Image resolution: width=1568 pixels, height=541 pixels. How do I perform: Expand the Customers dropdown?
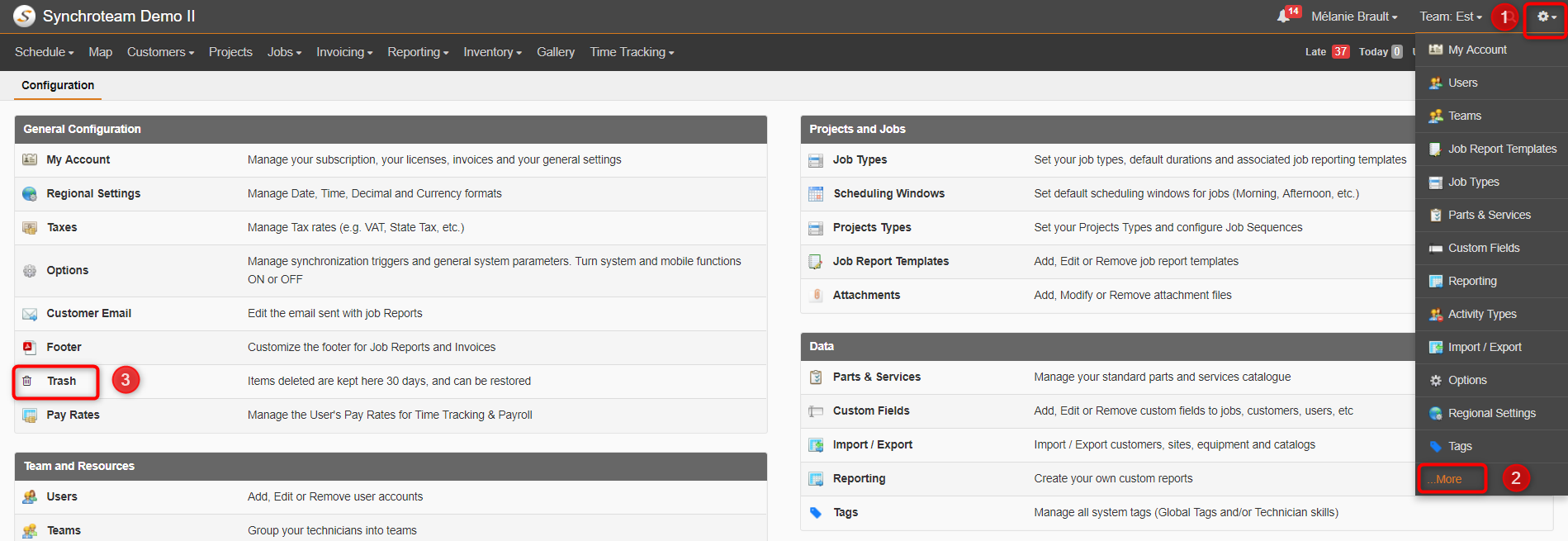tap(161, 52)
